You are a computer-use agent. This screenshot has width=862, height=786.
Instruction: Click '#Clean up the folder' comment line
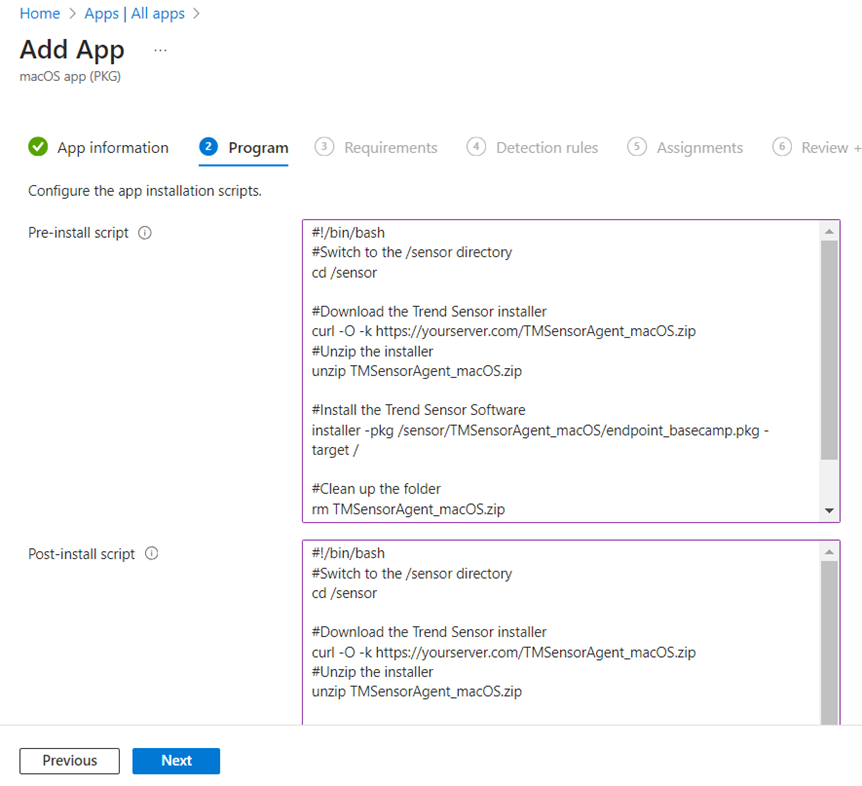376,489
